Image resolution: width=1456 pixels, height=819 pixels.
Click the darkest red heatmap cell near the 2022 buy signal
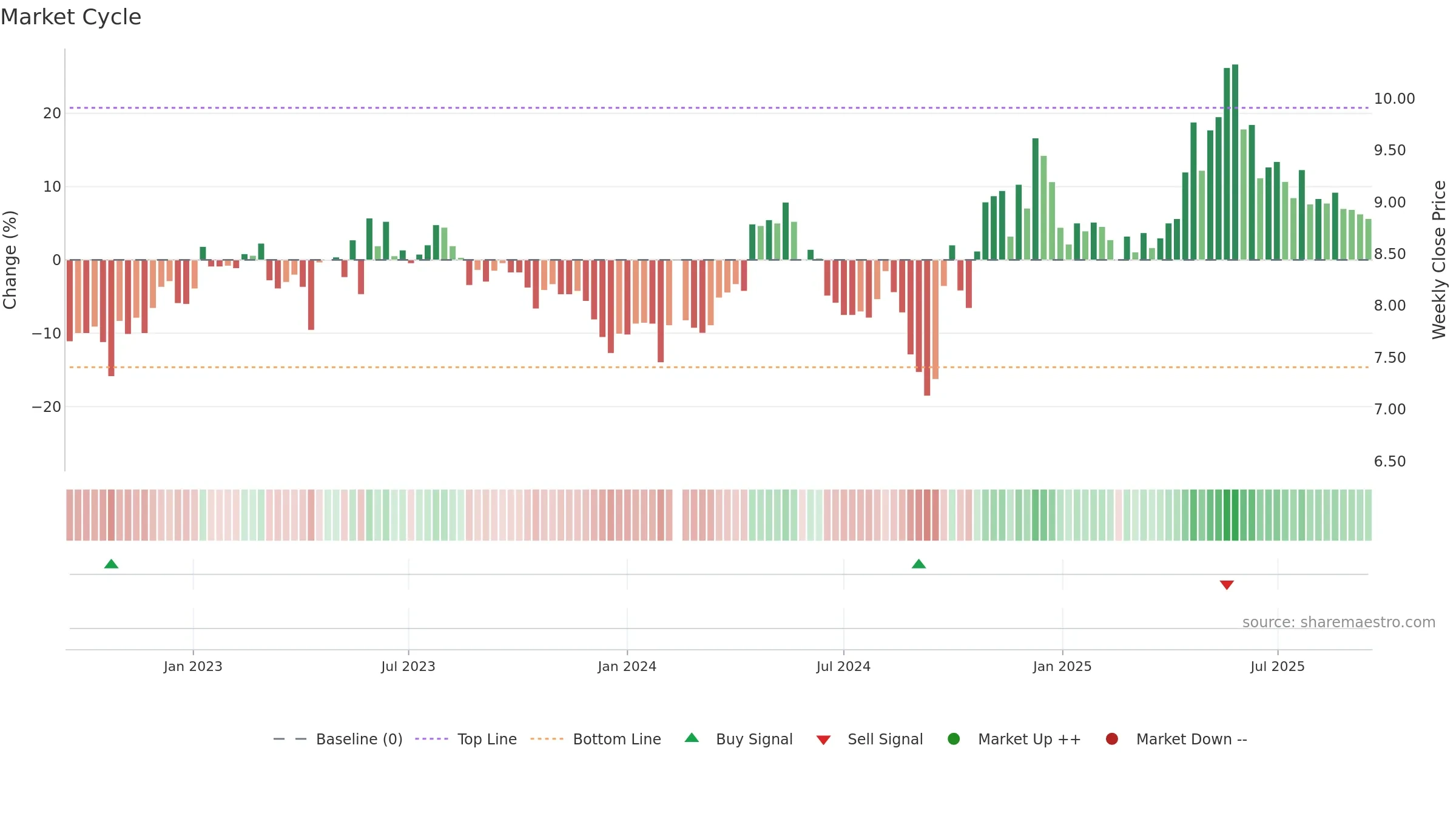111,515
